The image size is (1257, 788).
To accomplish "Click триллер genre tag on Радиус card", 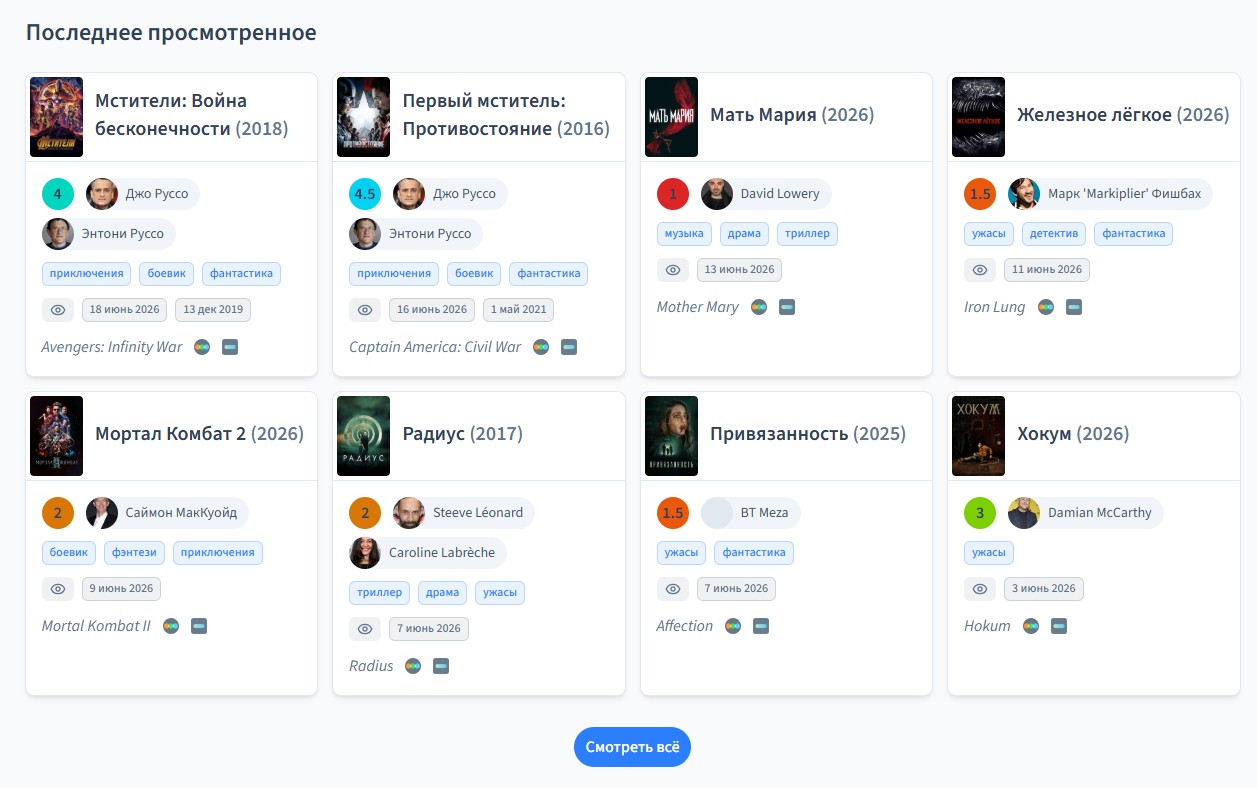I will point(380,592).
